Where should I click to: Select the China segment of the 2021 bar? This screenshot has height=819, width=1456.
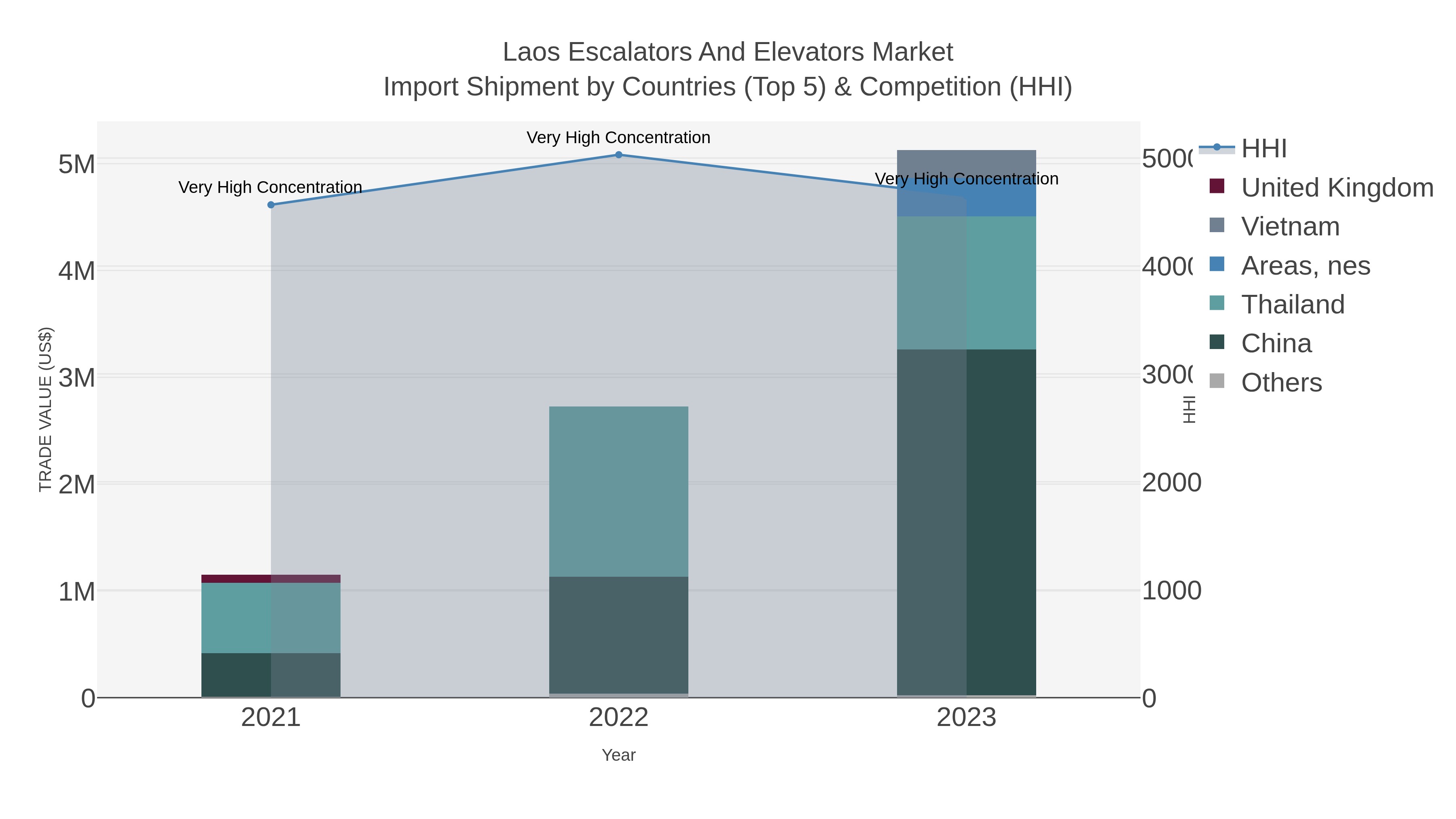[271, 675]
